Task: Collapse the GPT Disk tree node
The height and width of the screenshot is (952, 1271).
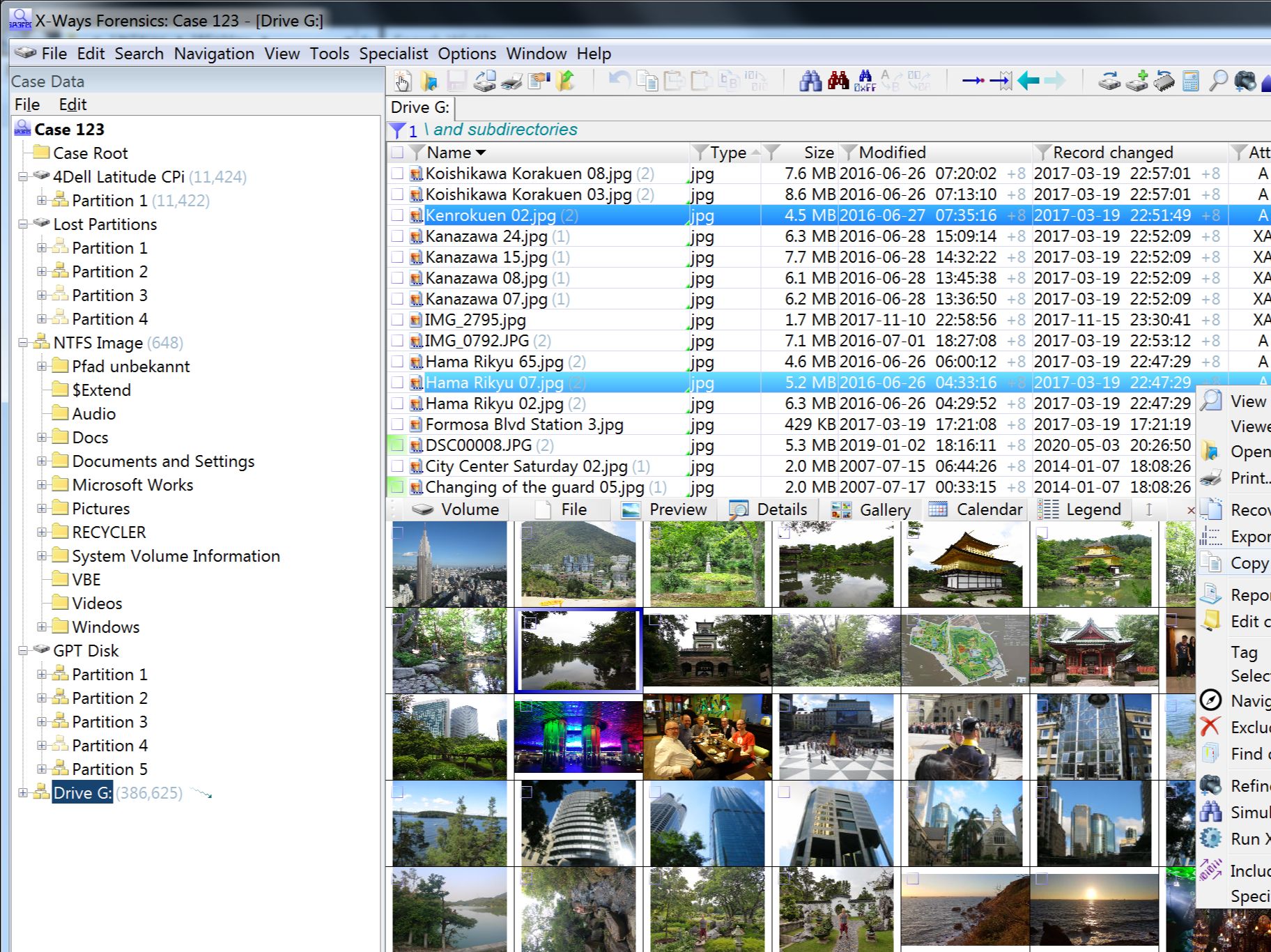Action: coord(23,651)
